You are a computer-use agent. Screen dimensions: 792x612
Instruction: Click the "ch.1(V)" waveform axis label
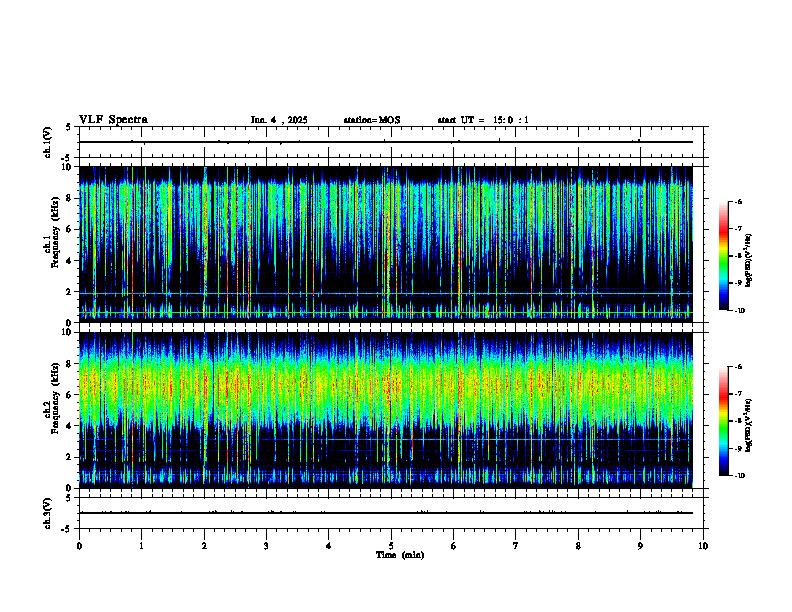[48, 142]
